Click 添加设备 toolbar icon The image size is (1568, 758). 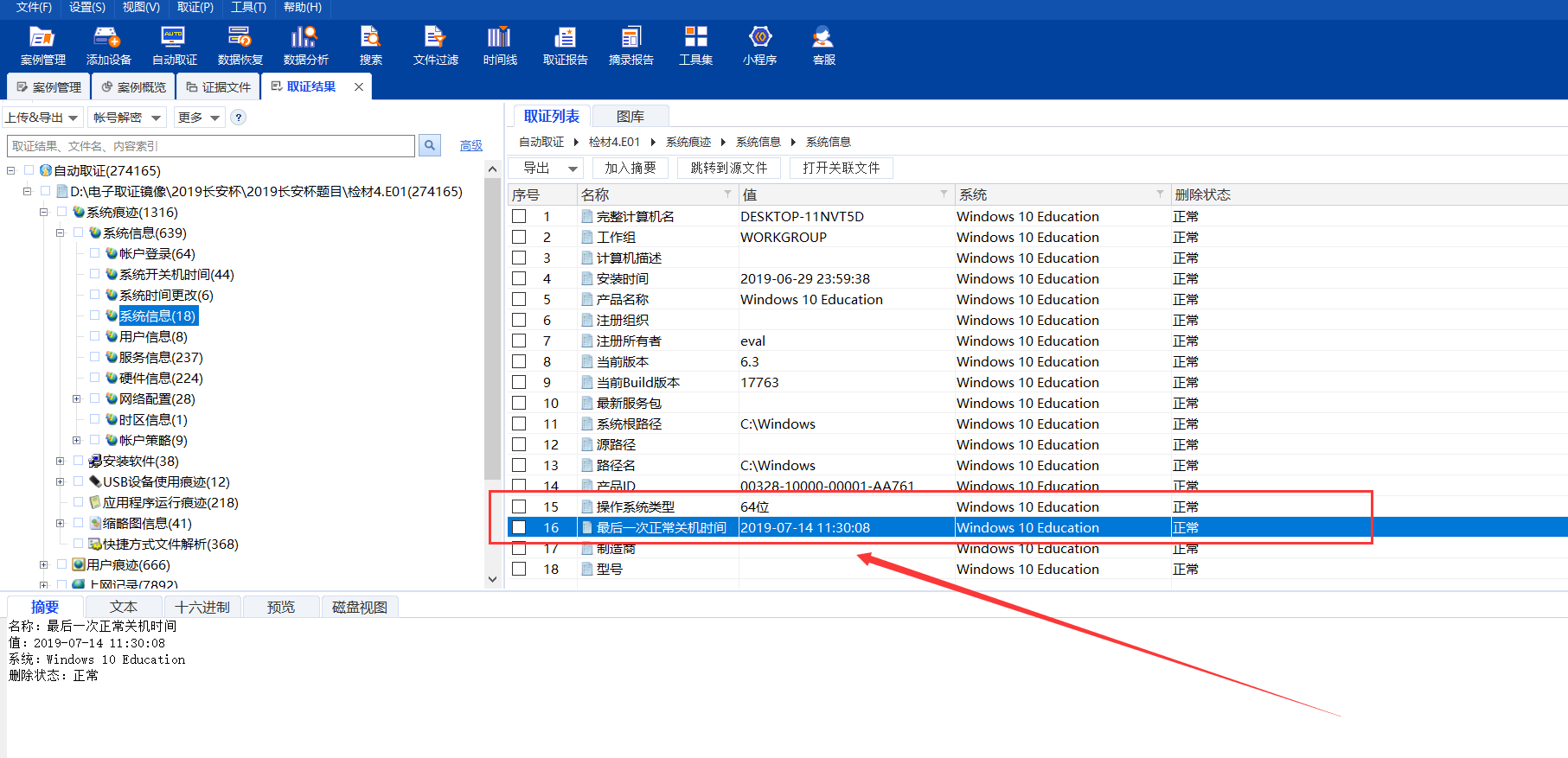click(x=108, y=46)
